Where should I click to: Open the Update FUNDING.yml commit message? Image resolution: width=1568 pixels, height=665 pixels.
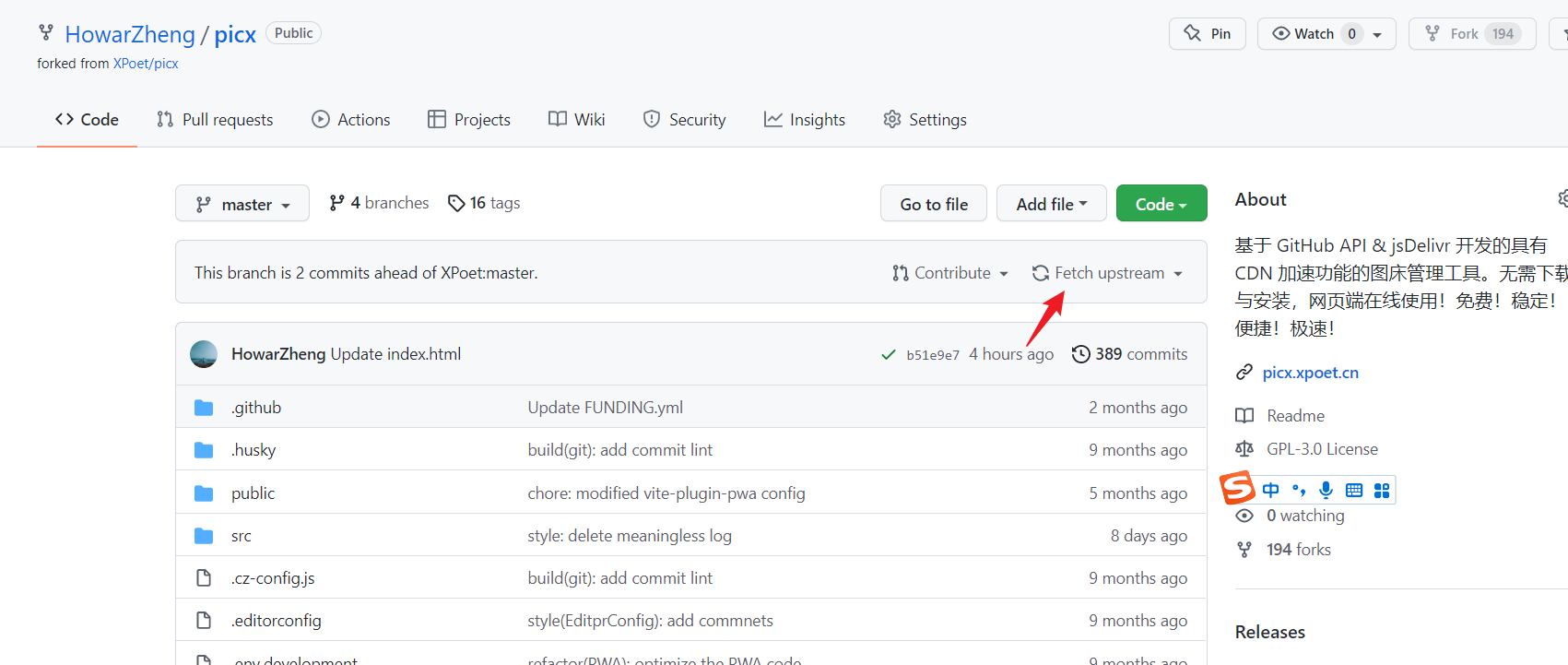pyautogui.click(x=606, y=408)
